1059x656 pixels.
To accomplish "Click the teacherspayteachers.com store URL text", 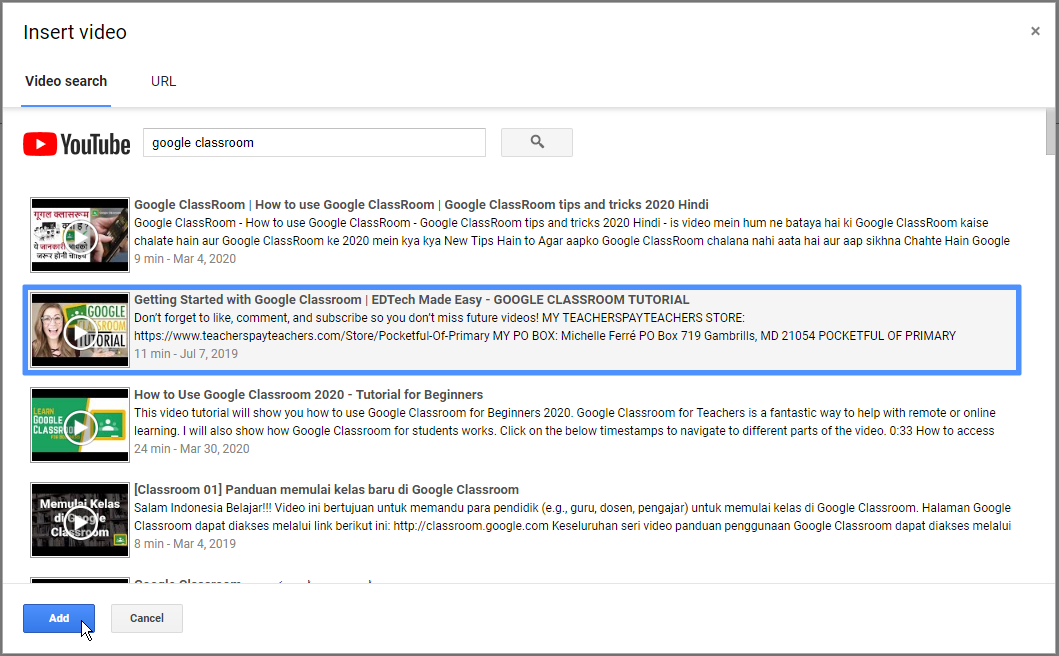I will click(x=311, y=336).
